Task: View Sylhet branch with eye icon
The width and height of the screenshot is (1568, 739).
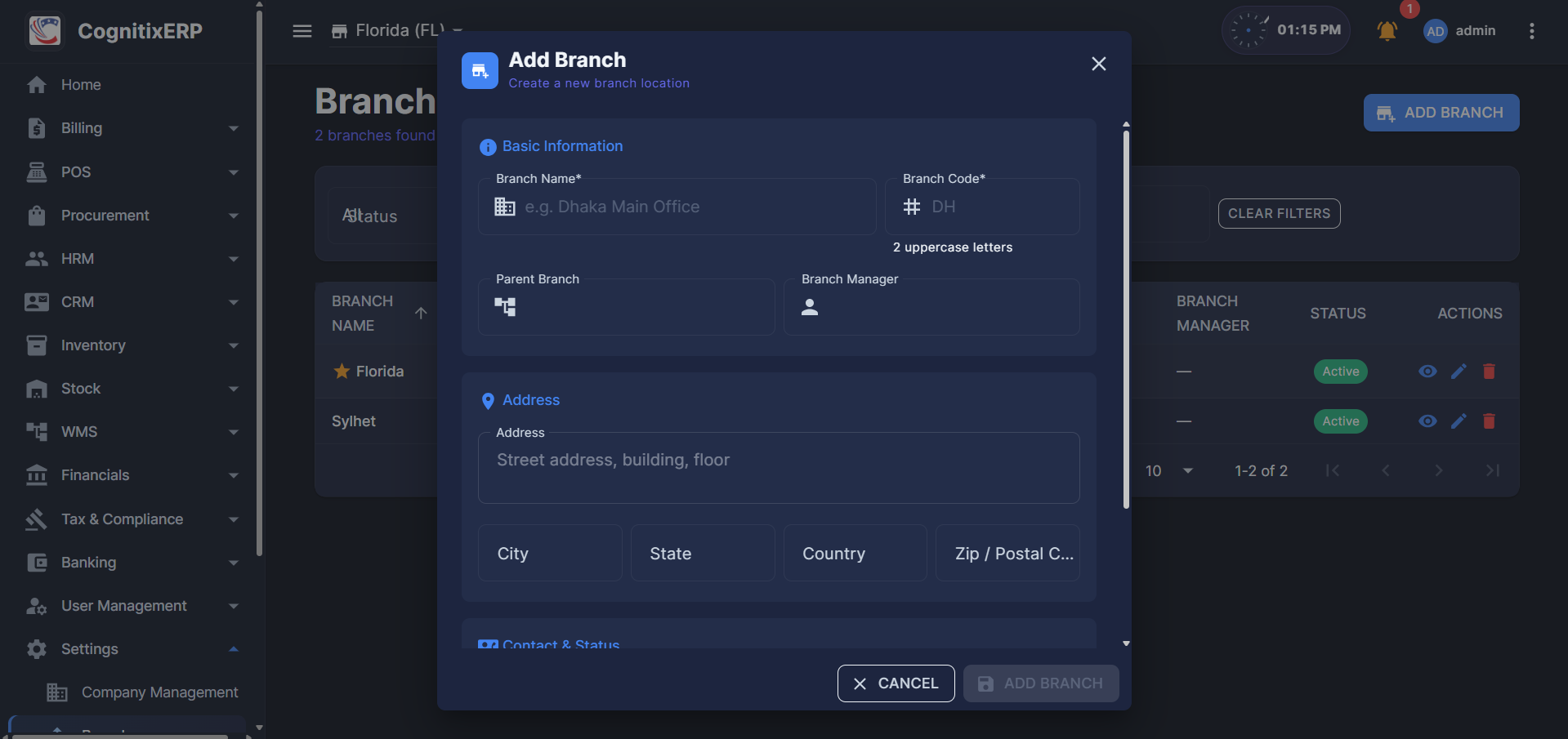Action: [x=1427, y=421]
